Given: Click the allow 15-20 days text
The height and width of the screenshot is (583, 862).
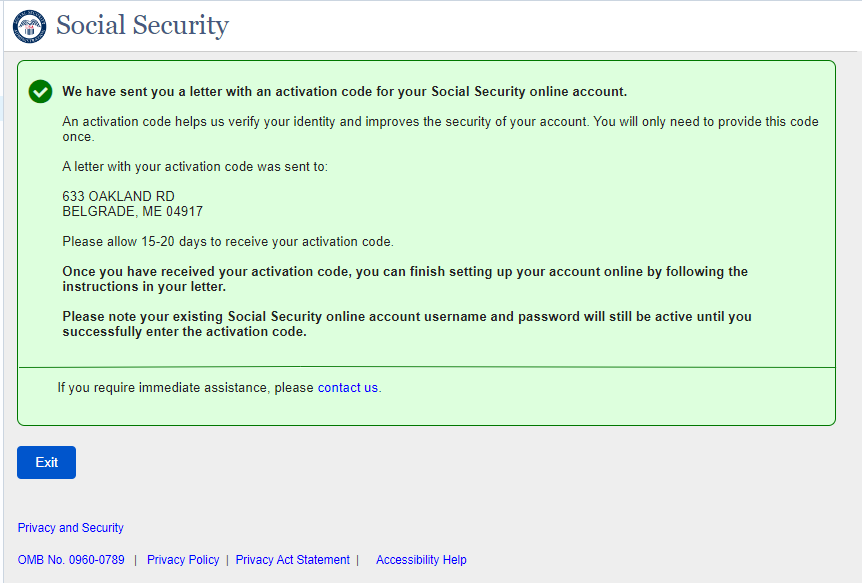Looking at the screenshot, I should tap(228, 242).
